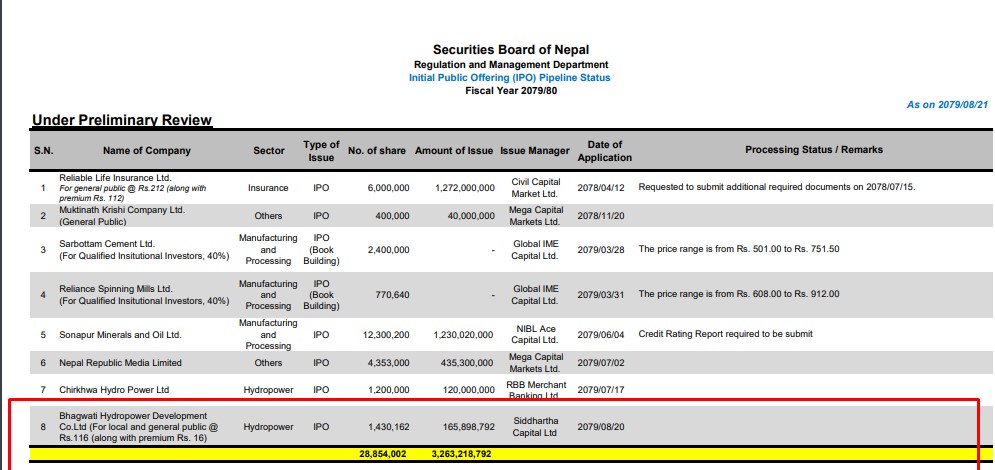Click the Chirkhwa Hydro Power Ltd entry
The width and height of the screenshot is (995, 470).
(x=114, y=390)
